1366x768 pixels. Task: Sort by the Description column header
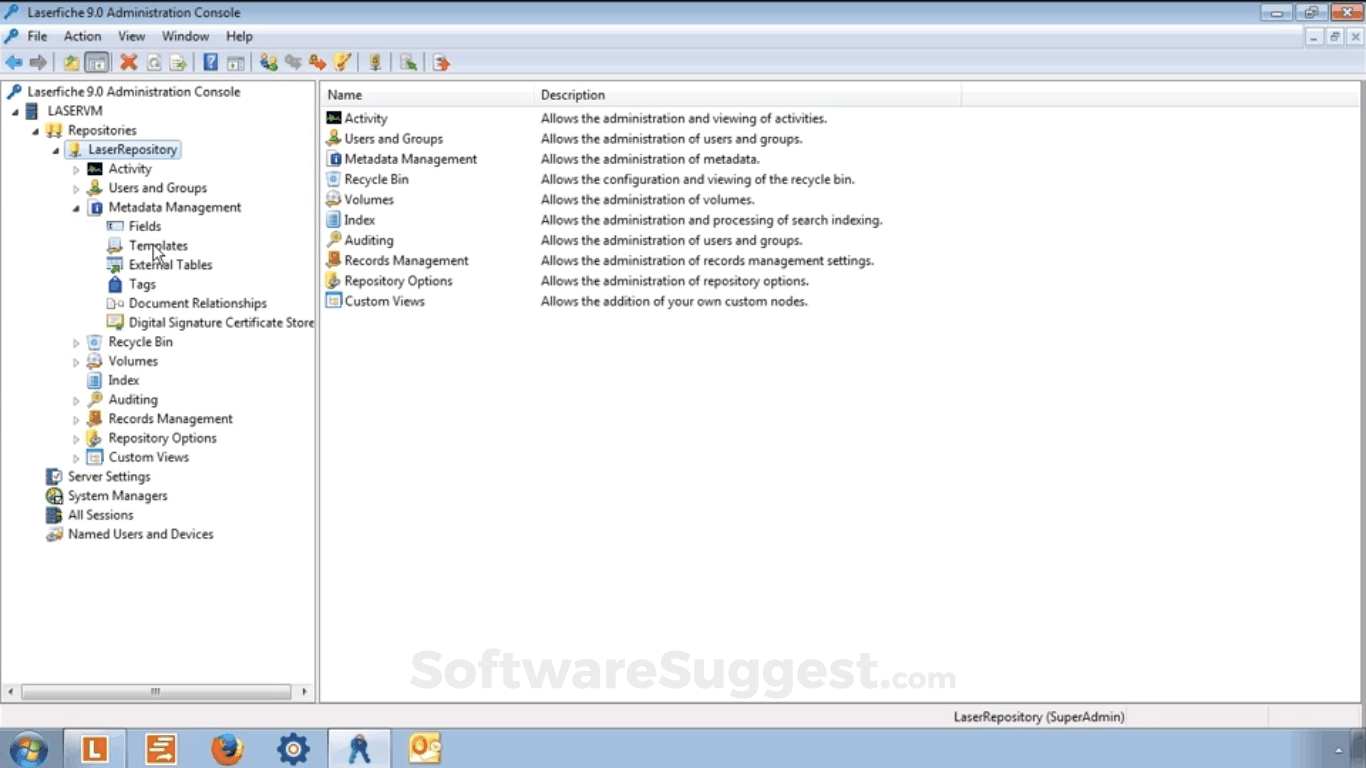coord(747,95)
